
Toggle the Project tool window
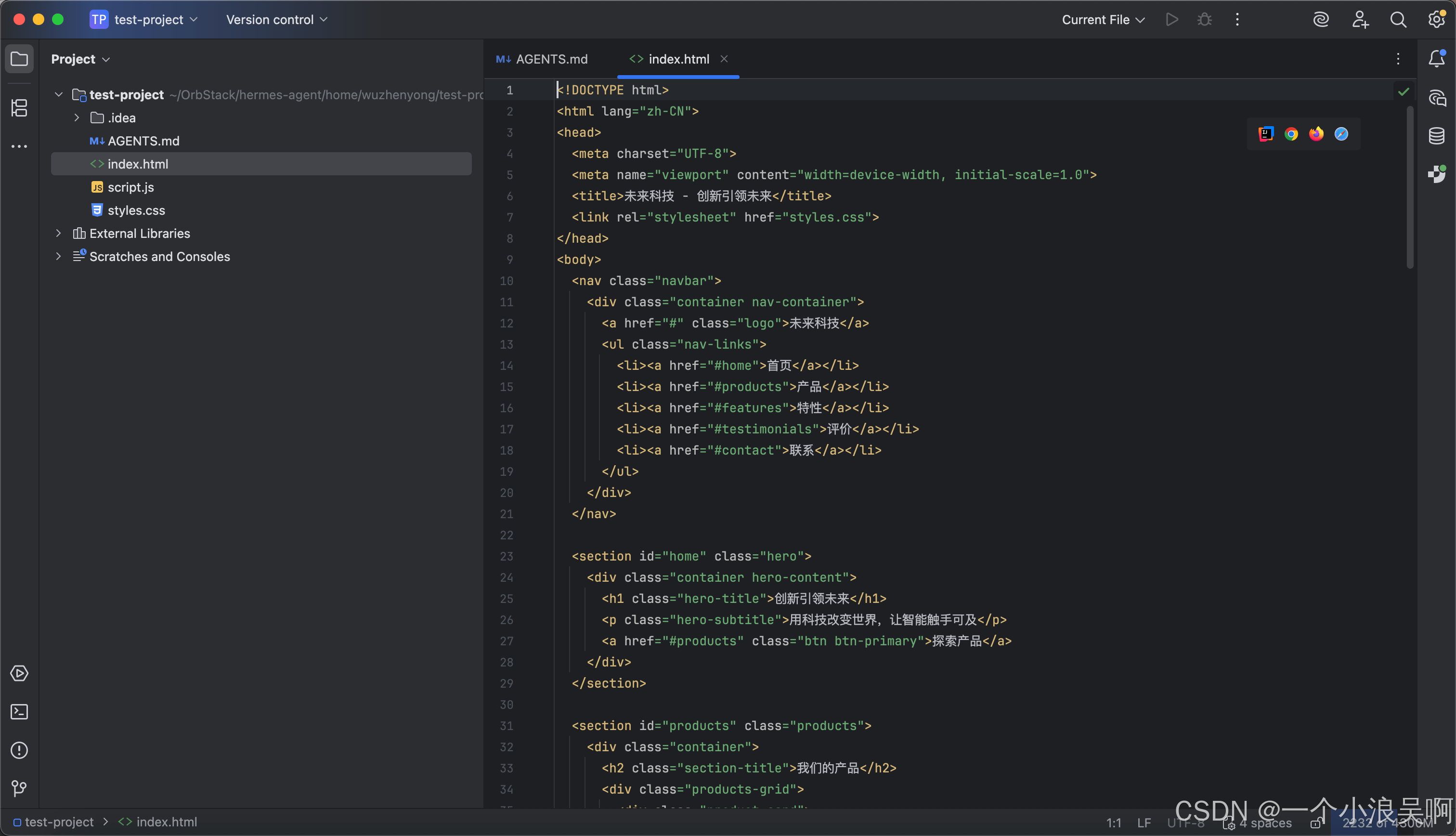[x=19, y=59]
